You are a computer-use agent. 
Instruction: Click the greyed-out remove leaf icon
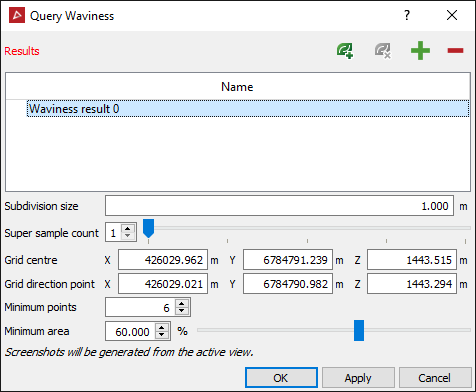(383, 51)
